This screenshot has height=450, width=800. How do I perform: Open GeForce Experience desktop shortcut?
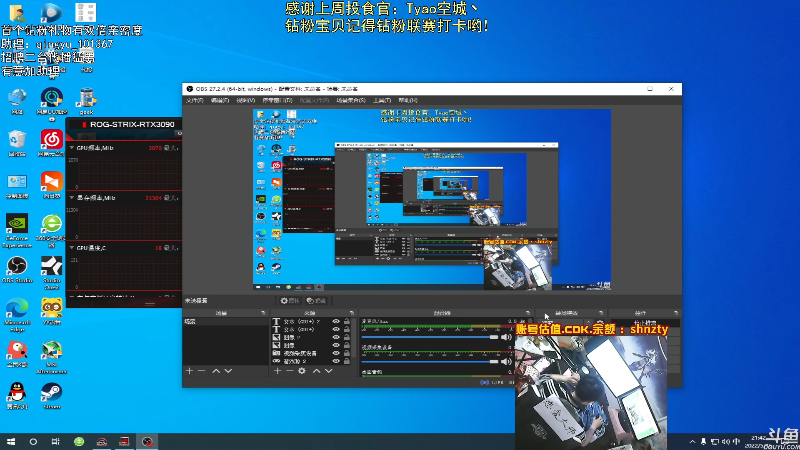[17, 231]
